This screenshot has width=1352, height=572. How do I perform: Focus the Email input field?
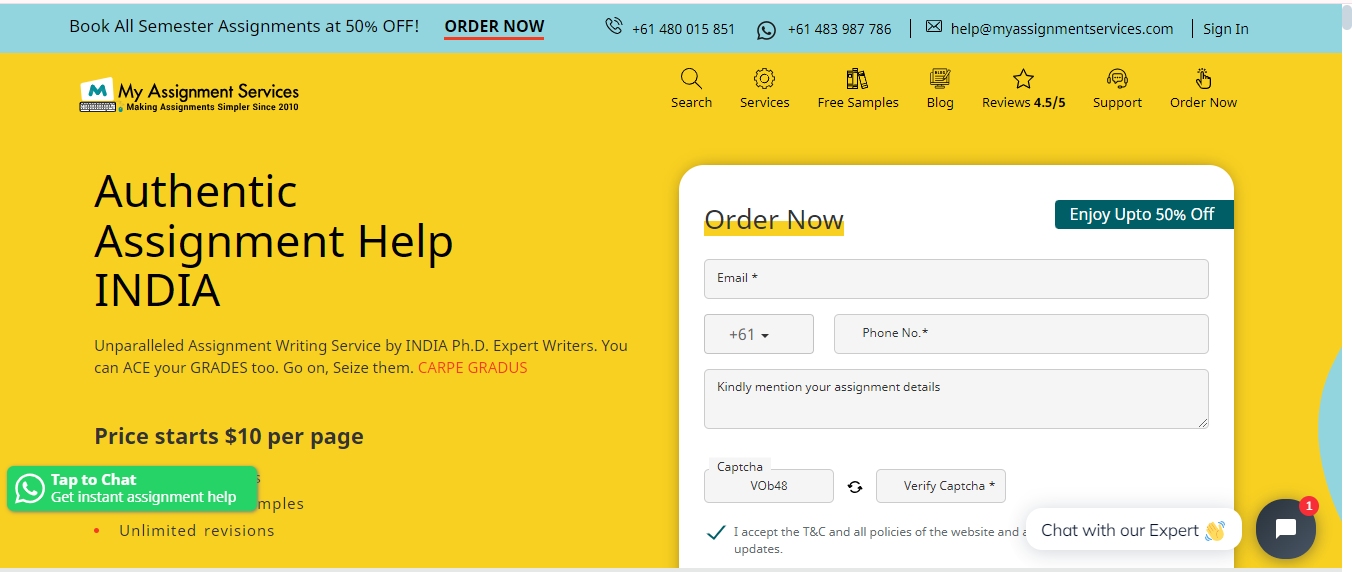[956, 279]
